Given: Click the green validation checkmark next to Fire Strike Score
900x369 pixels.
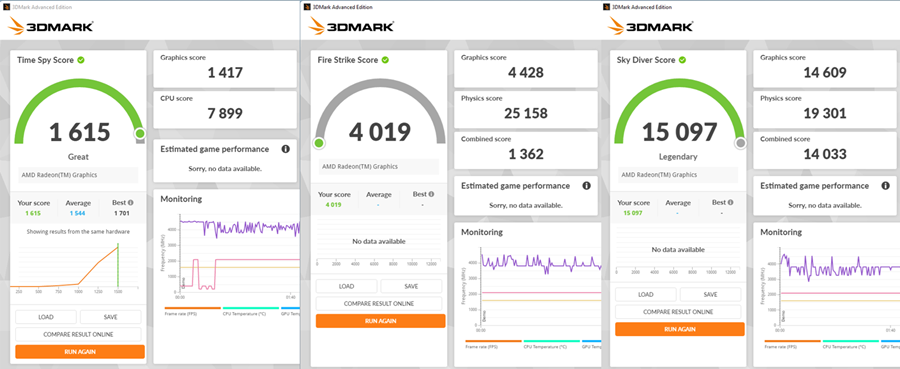Looking at the screenshot, I should click(x=385, y=60).
